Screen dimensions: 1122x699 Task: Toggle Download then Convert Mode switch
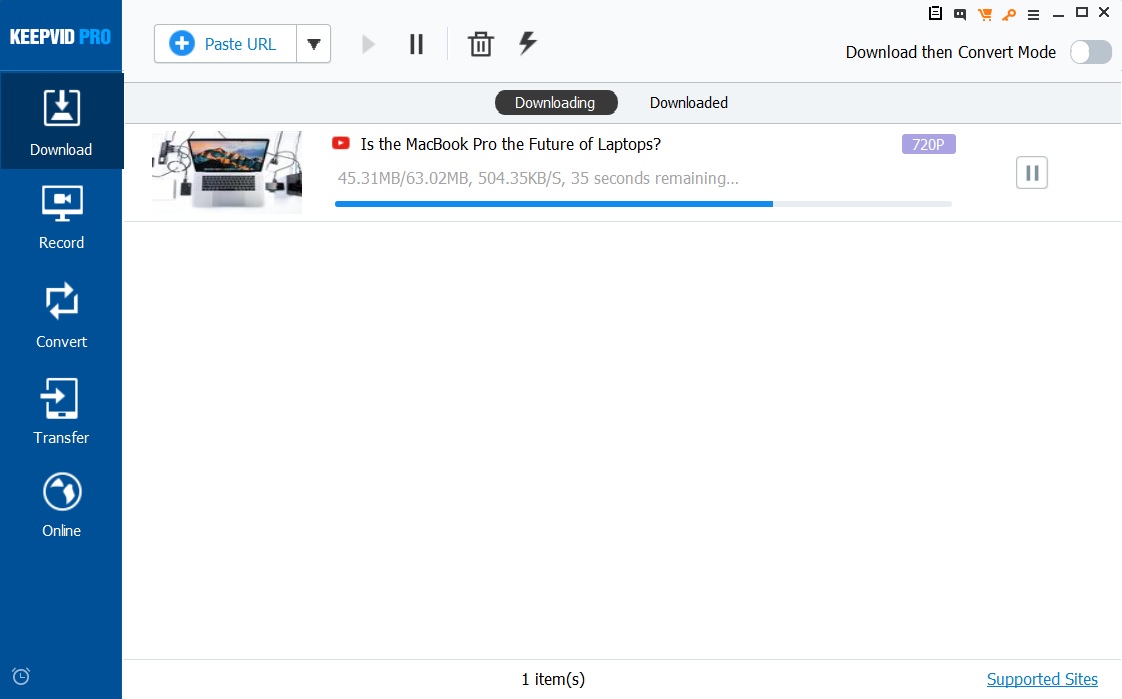click(1091, 52)
